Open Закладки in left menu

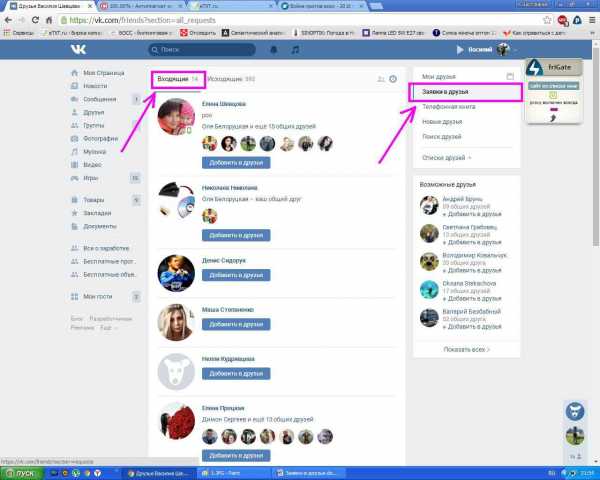coord(97,213)
